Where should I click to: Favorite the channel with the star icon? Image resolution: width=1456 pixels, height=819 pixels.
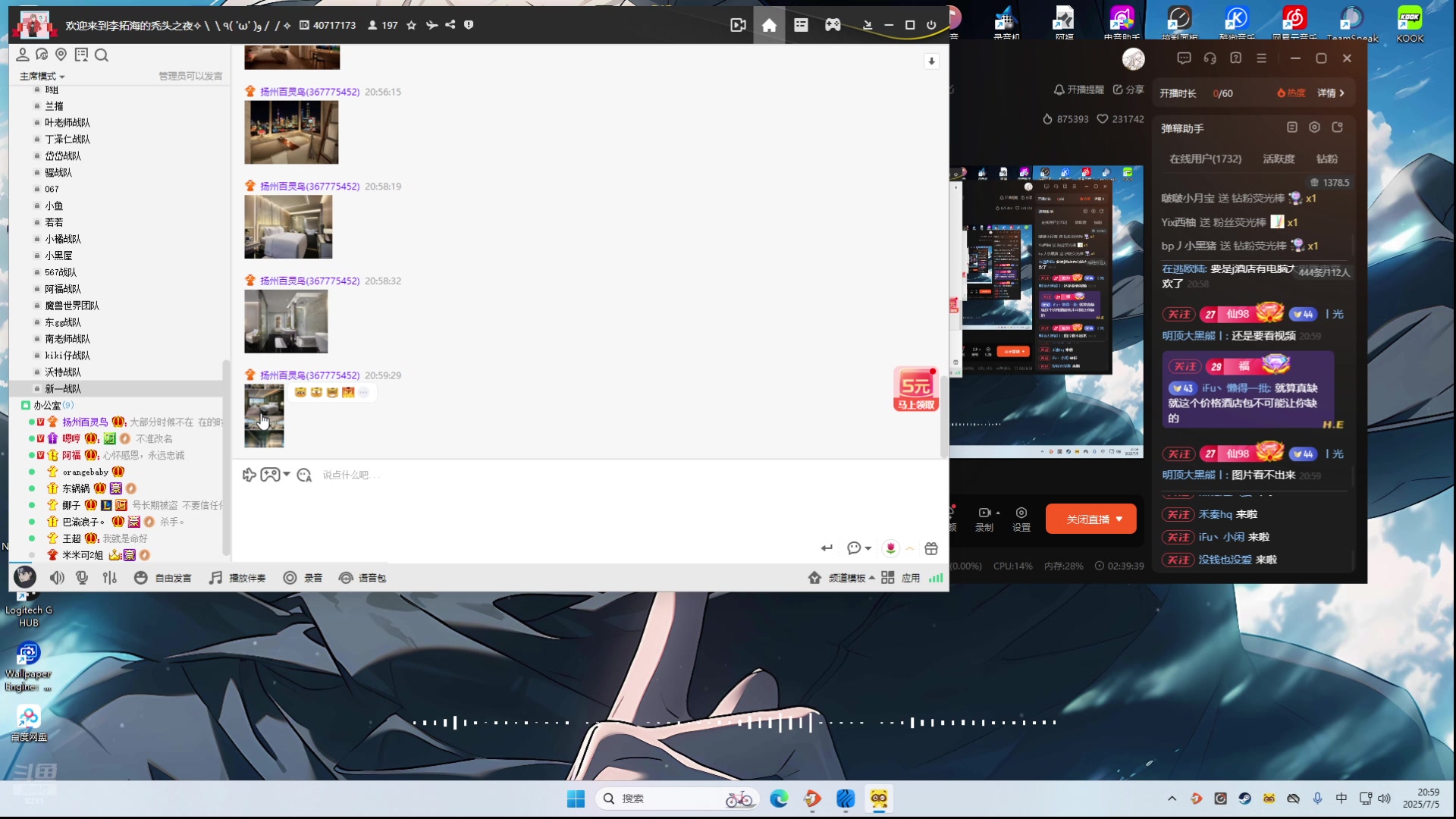411,25
